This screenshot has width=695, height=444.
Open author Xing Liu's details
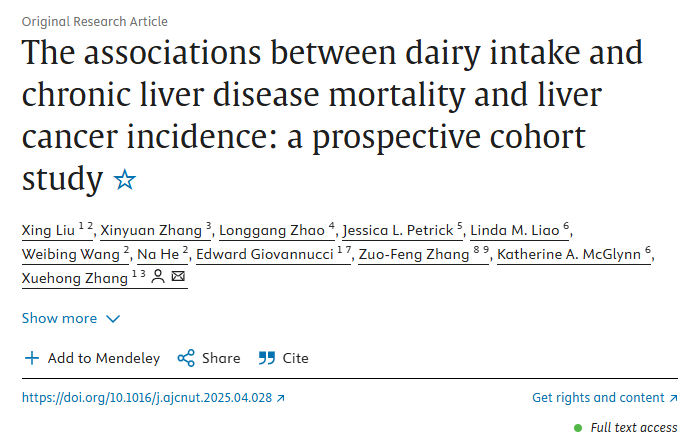point(48,230)
